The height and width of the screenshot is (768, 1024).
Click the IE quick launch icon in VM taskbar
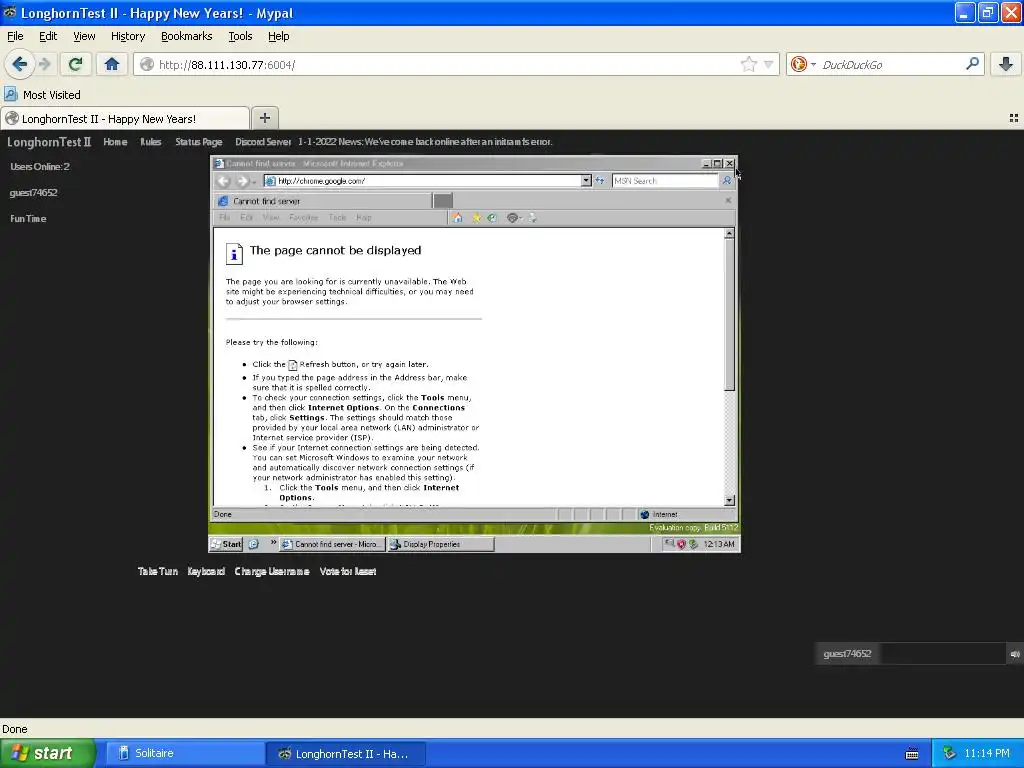(253, 544)
